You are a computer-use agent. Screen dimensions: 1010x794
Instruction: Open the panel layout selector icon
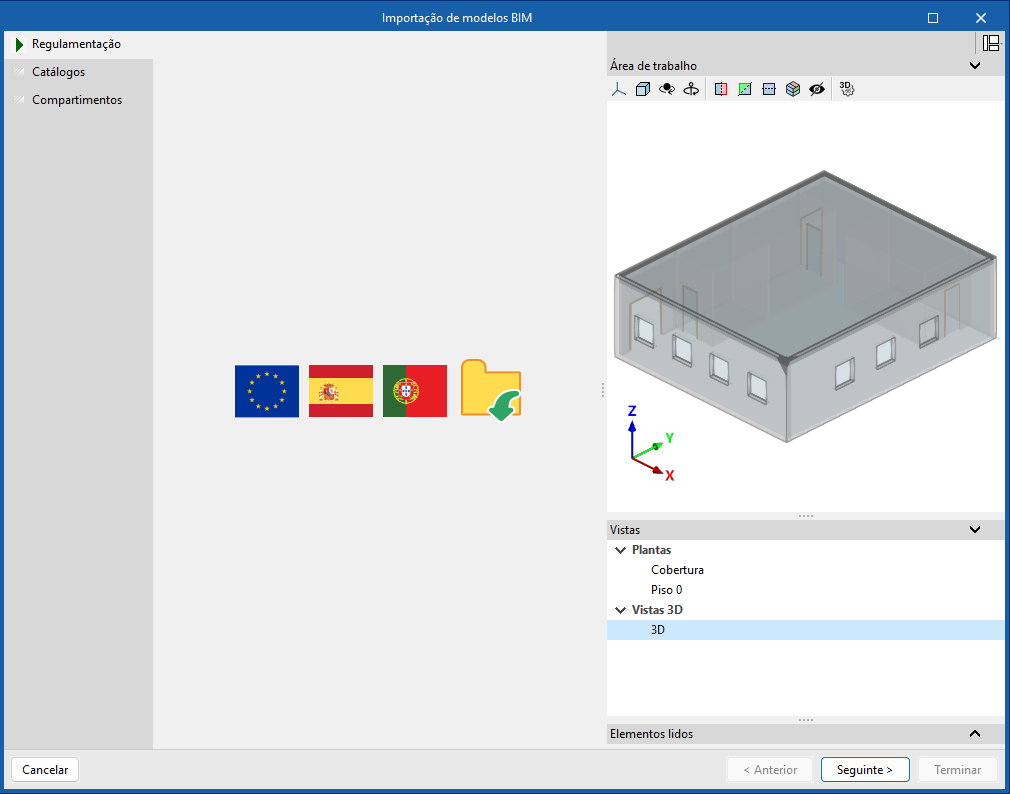coord(991,43)
